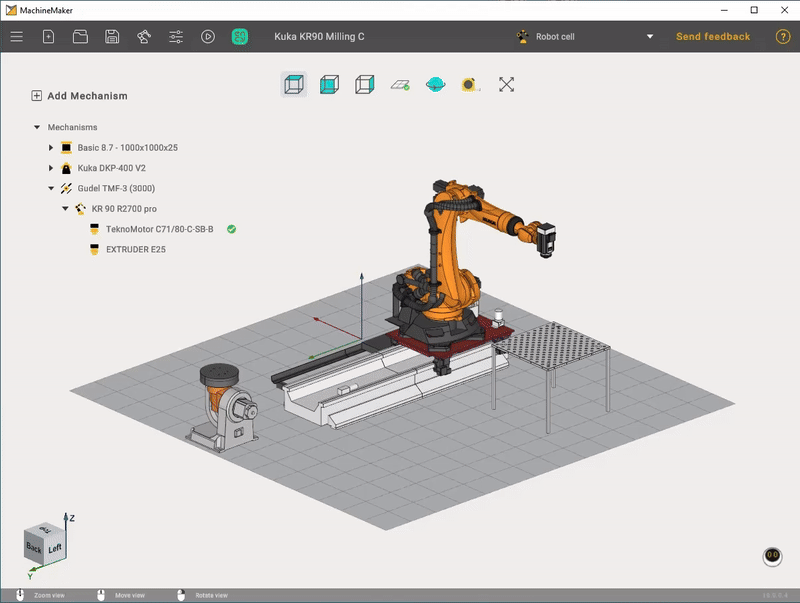Click Add Mechanism
This screenshot has width=800, height=603.
(78, 95)
